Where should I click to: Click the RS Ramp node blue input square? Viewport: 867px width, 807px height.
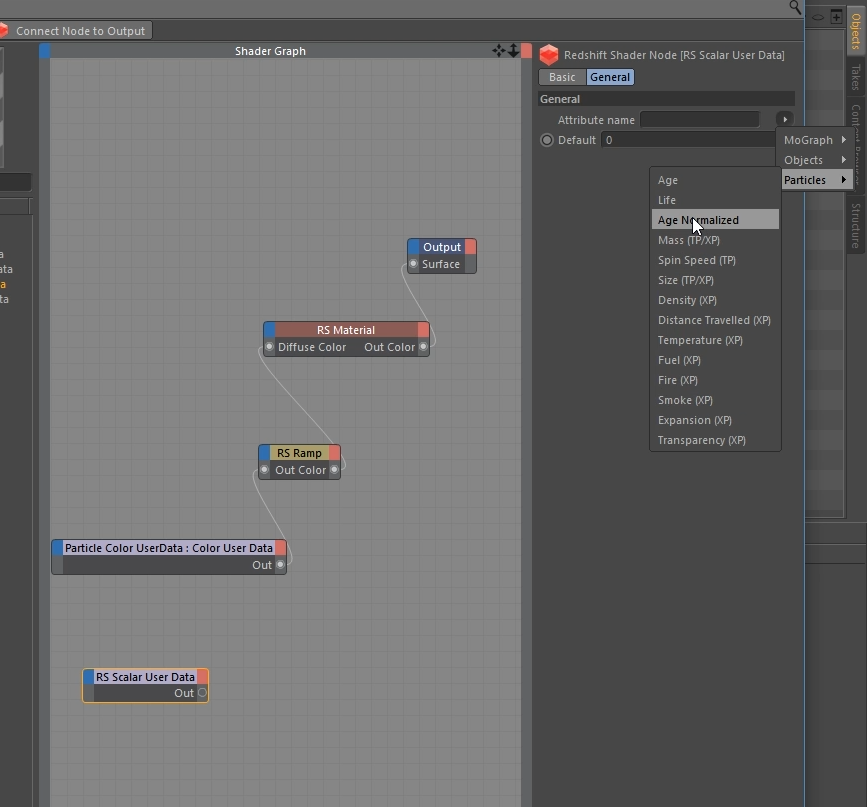point(264,452)
